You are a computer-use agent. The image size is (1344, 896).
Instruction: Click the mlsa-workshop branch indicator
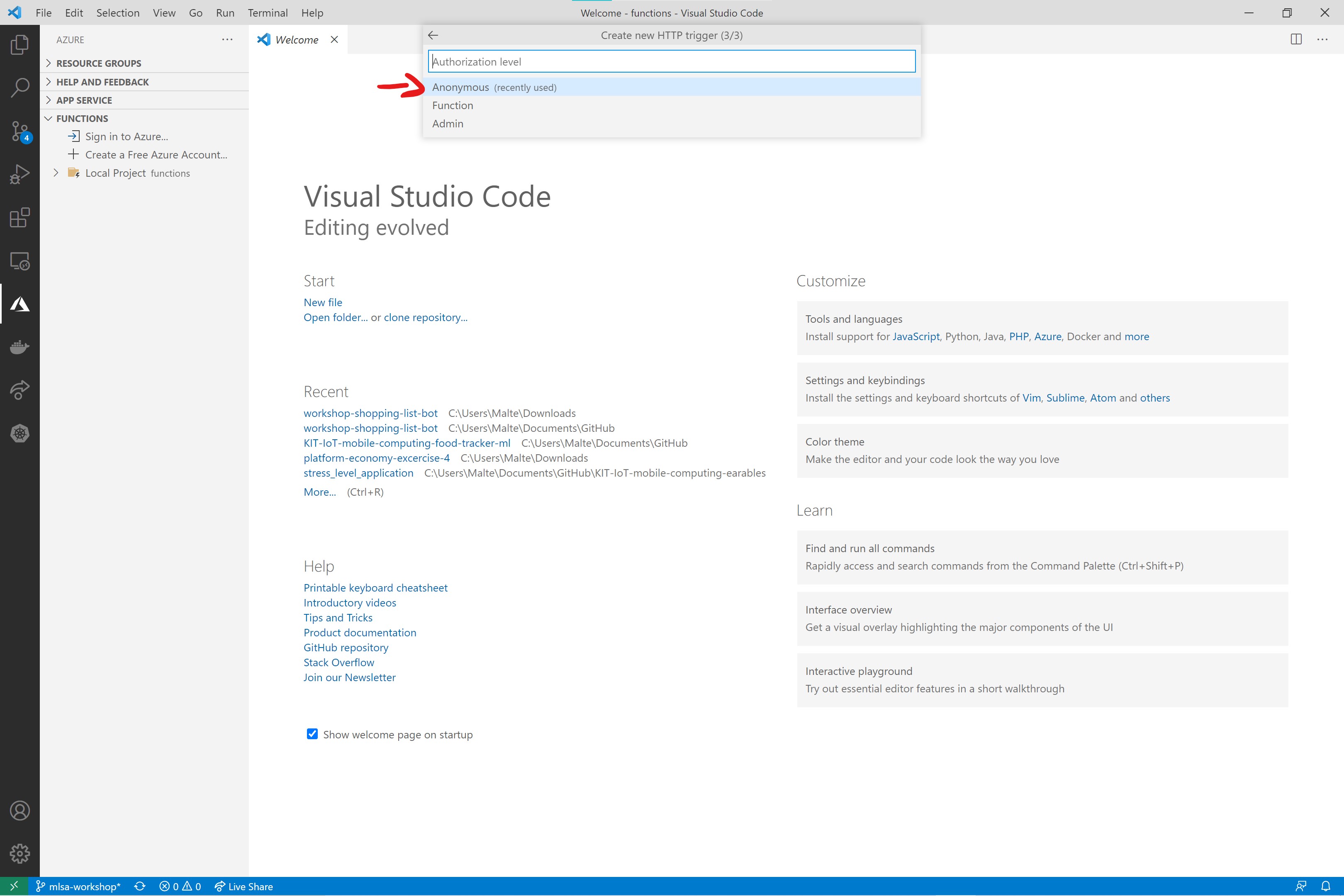coord(78,886)
